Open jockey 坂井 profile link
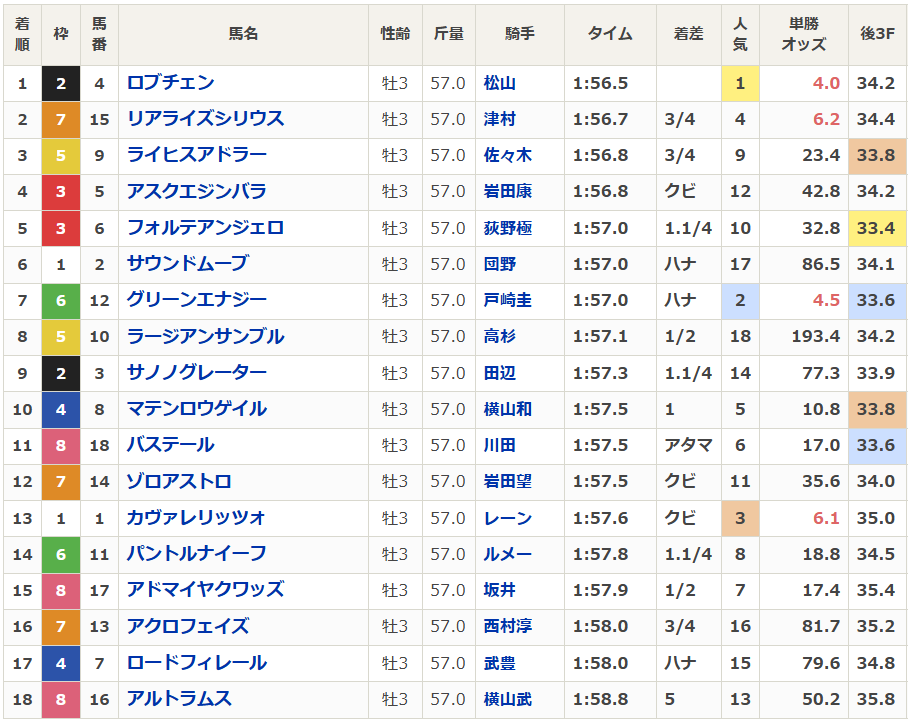Image resolution: width=908 pixels, height=723 pixels. tap(500, 590)
